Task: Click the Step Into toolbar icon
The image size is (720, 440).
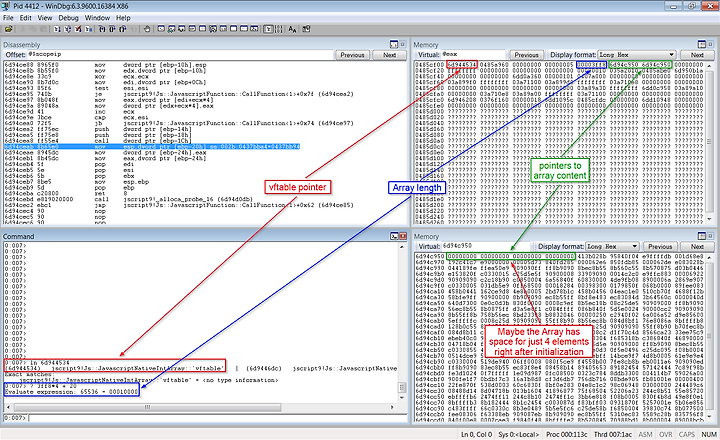Action: 102,29
